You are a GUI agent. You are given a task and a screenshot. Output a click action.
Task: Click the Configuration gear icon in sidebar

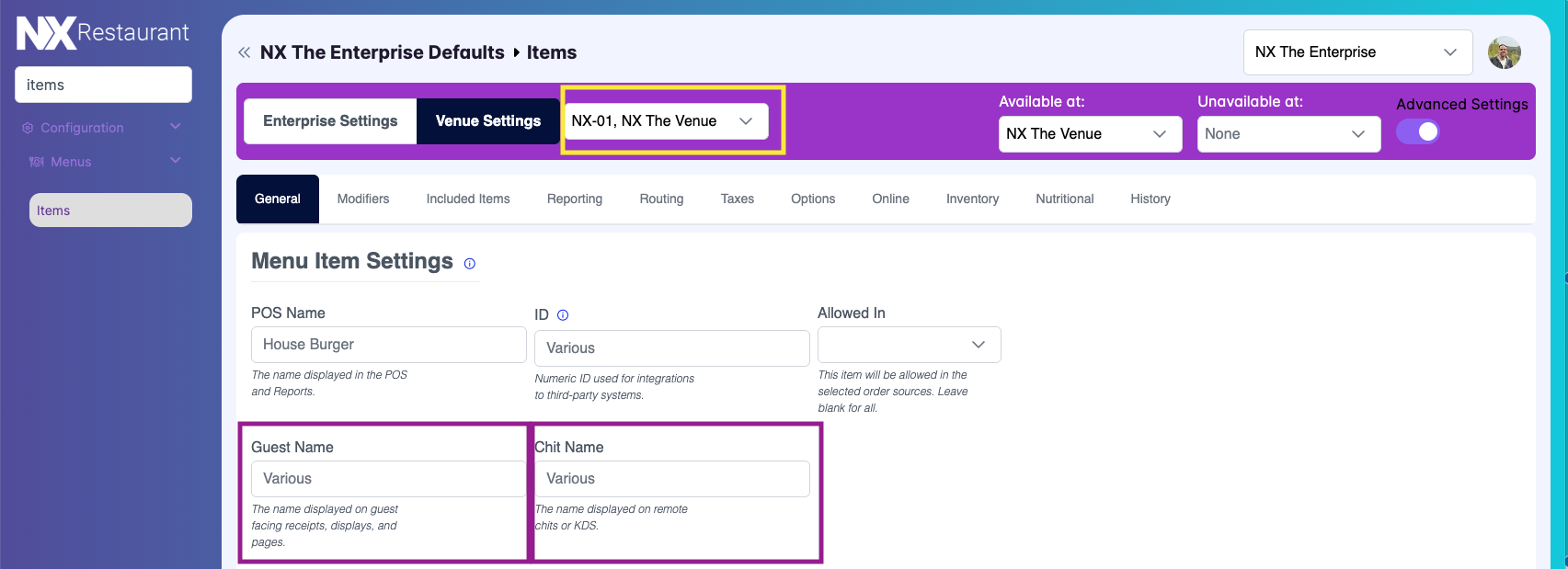pos(28,128)
